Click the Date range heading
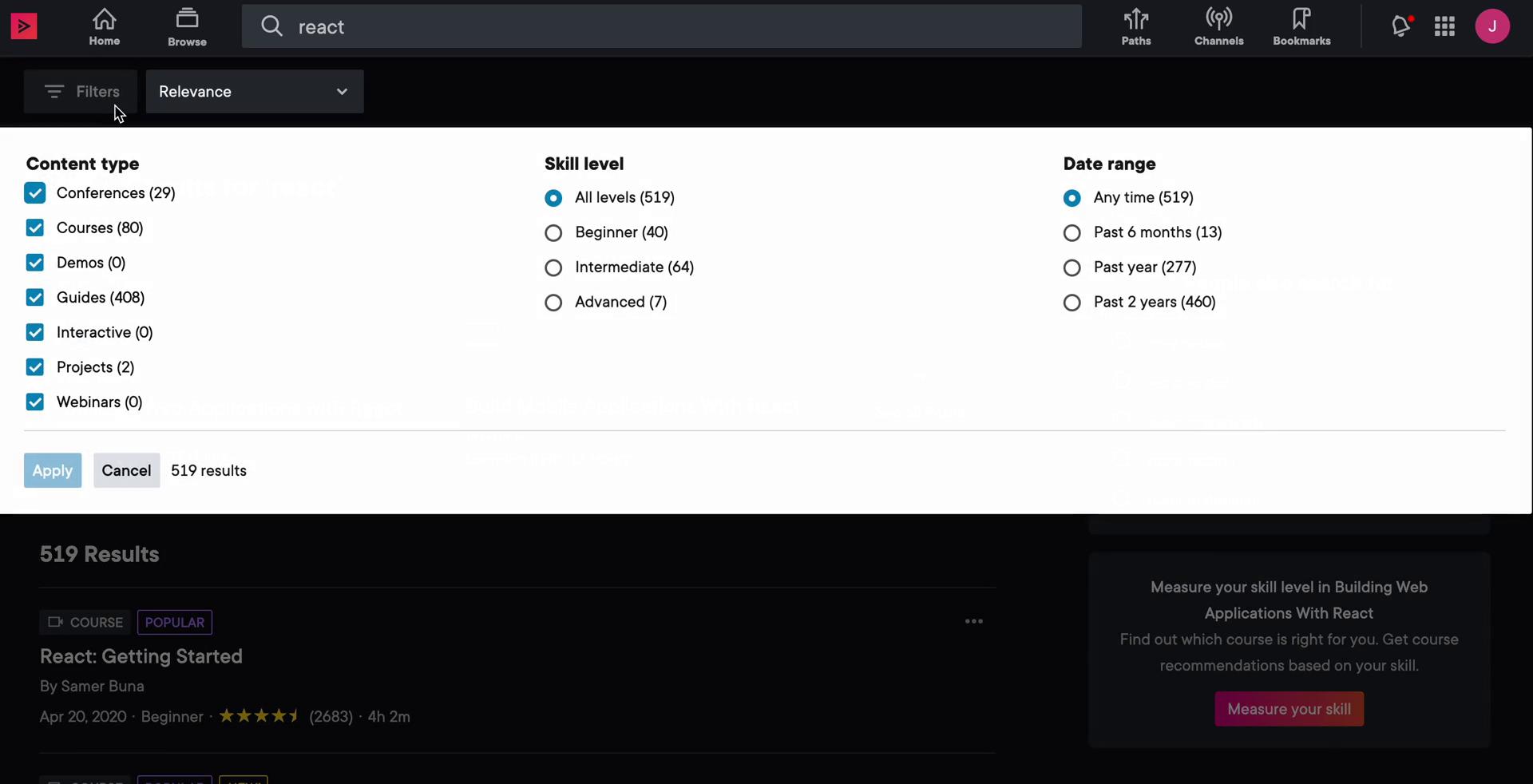 pos(1110,164)
